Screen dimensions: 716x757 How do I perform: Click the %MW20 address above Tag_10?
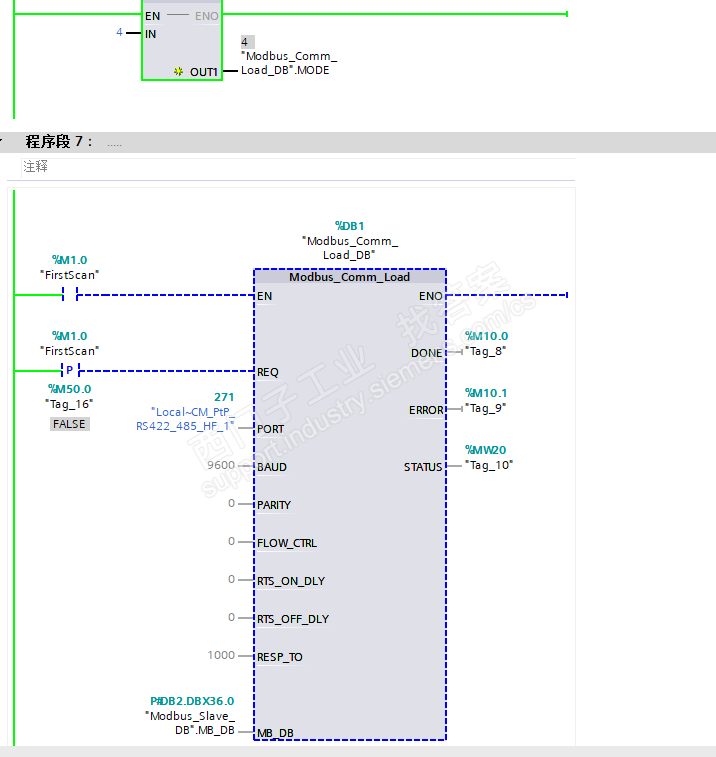(485, 450)
